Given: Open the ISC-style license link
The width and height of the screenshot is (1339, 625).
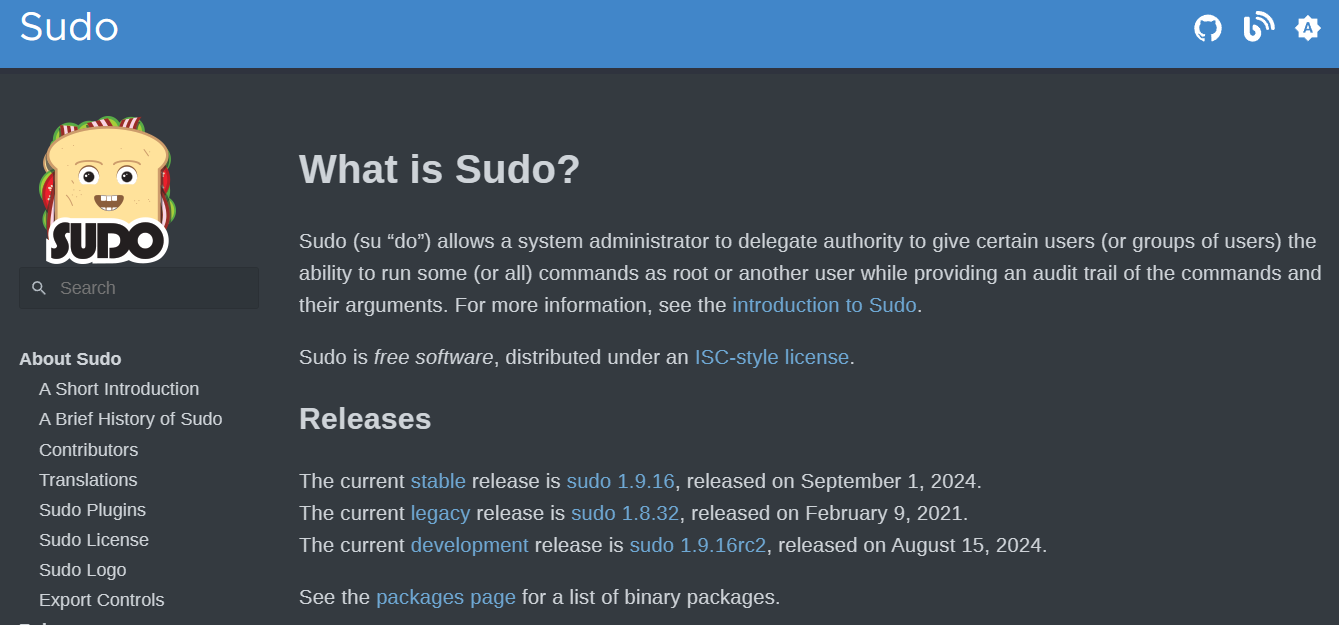Looking at the screenshot, I should pyautogui.click(x=772, y=357).
